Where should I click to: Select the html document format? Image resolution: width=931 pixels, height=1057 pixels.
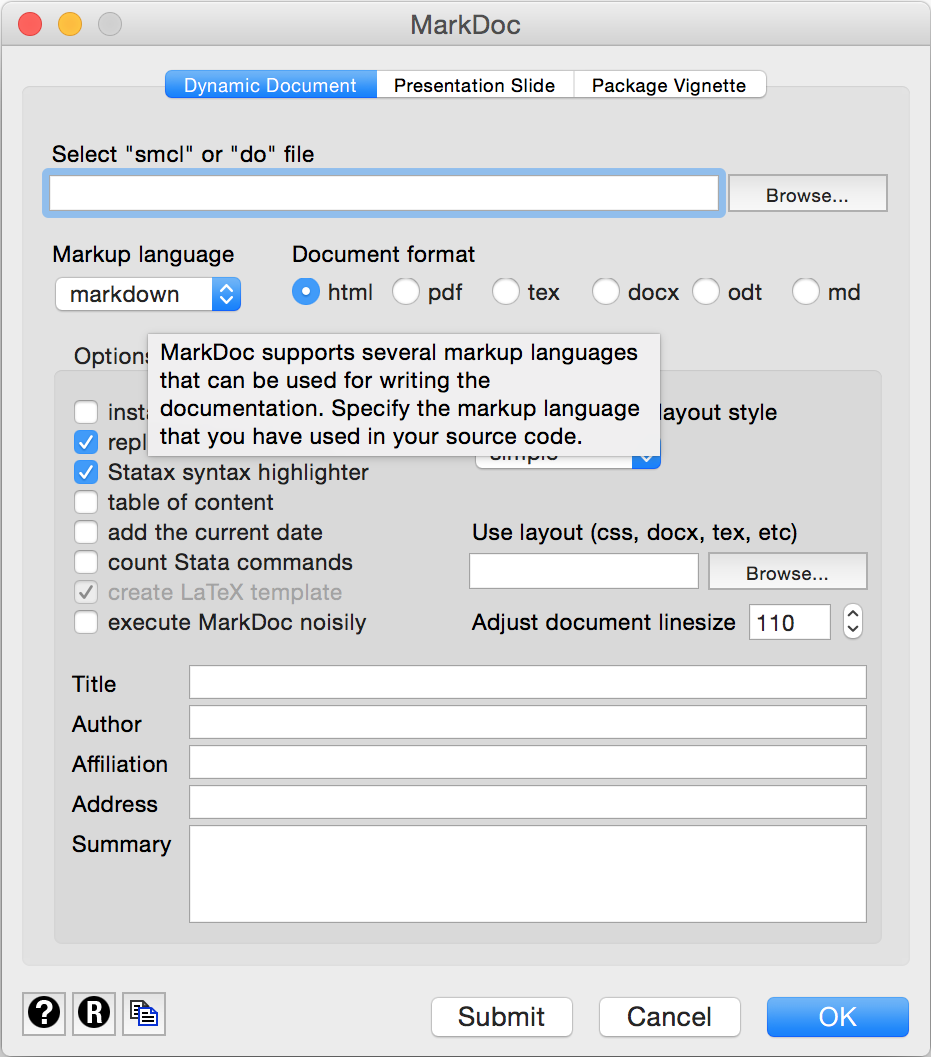coord(306,292)
